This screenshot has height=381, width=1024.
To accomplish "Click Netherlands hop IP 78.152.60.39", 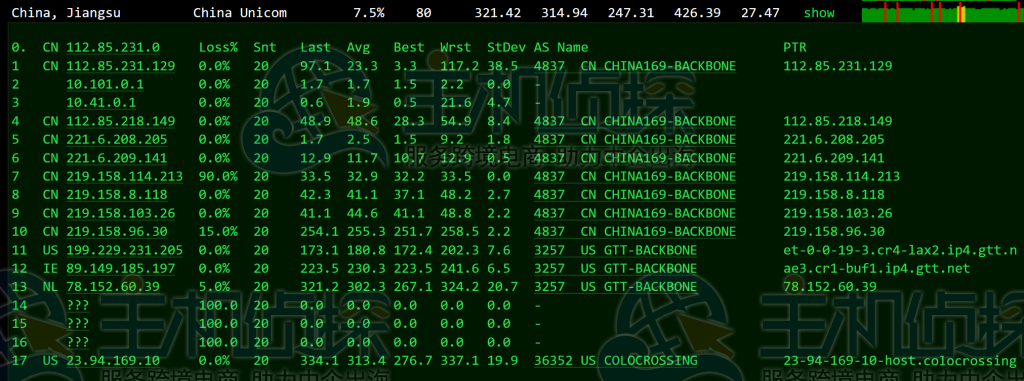I will [113, 287].
